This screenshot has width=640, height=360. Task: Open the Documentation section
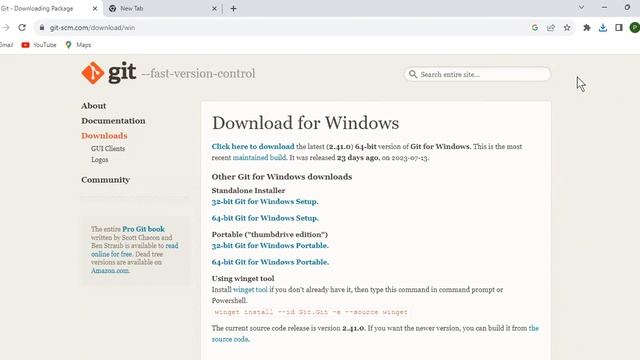[x=113, y=121]
